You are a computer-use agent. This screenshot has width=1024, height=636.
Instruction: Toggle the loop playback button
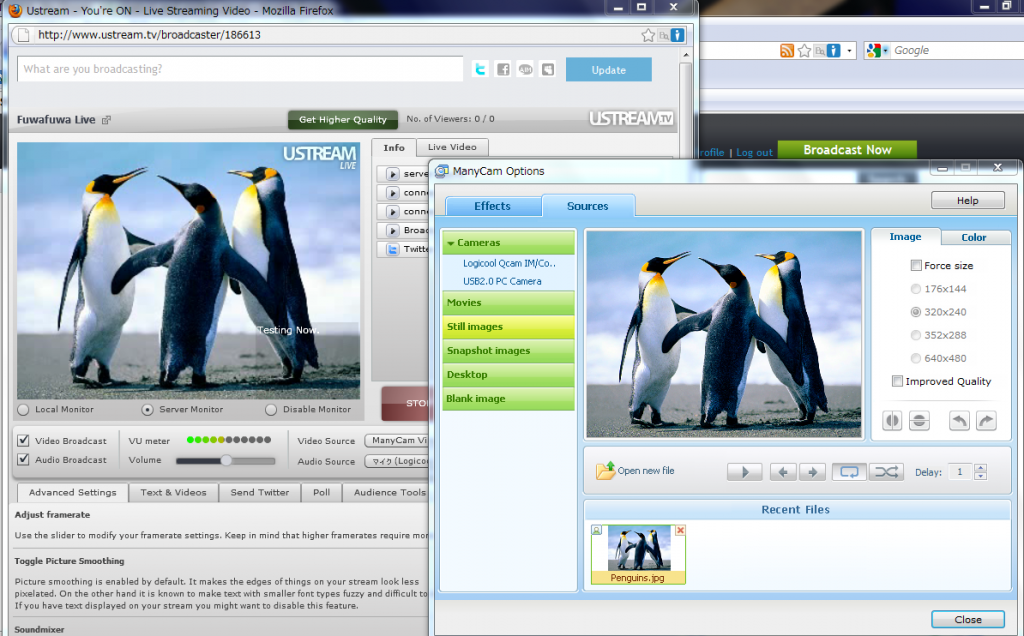(x=849, y=472)
